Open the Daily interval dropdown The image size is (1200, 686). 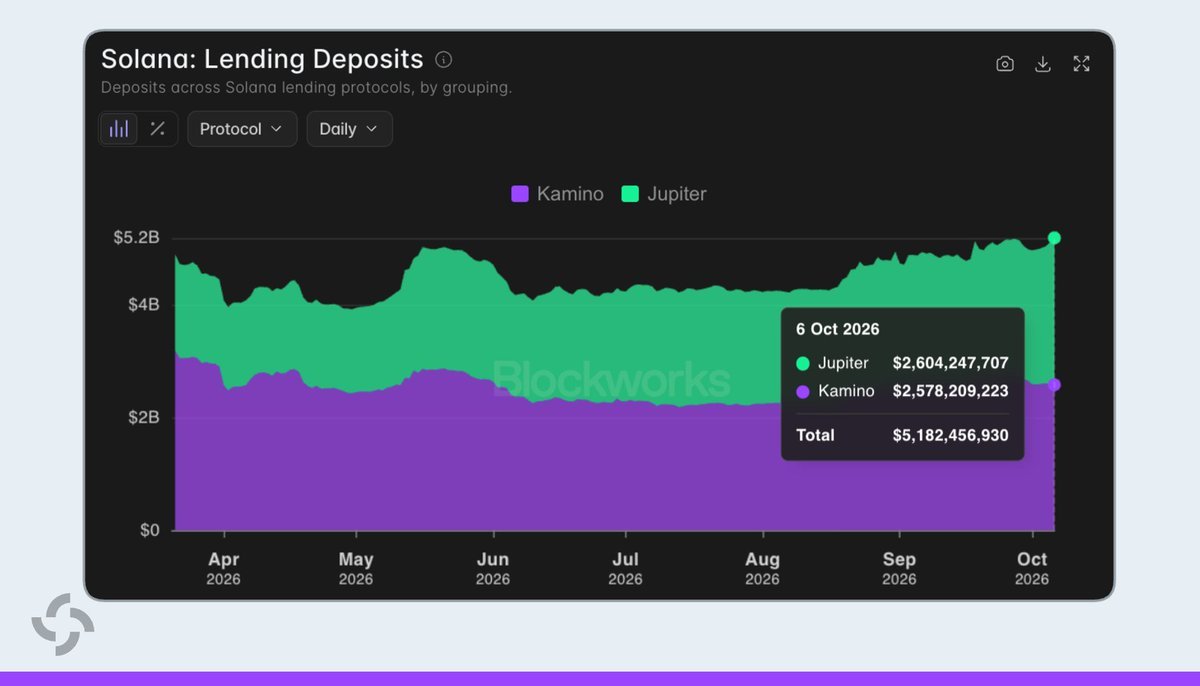(x=349, y=129)
